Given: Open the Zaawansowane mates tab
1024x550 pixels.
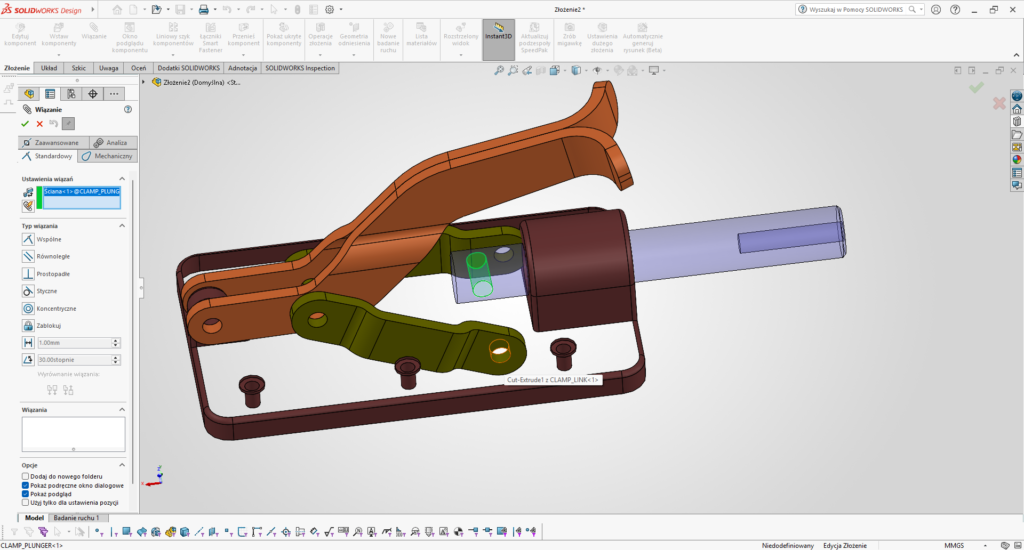Looking at the screenshot, I should [52, 142].
